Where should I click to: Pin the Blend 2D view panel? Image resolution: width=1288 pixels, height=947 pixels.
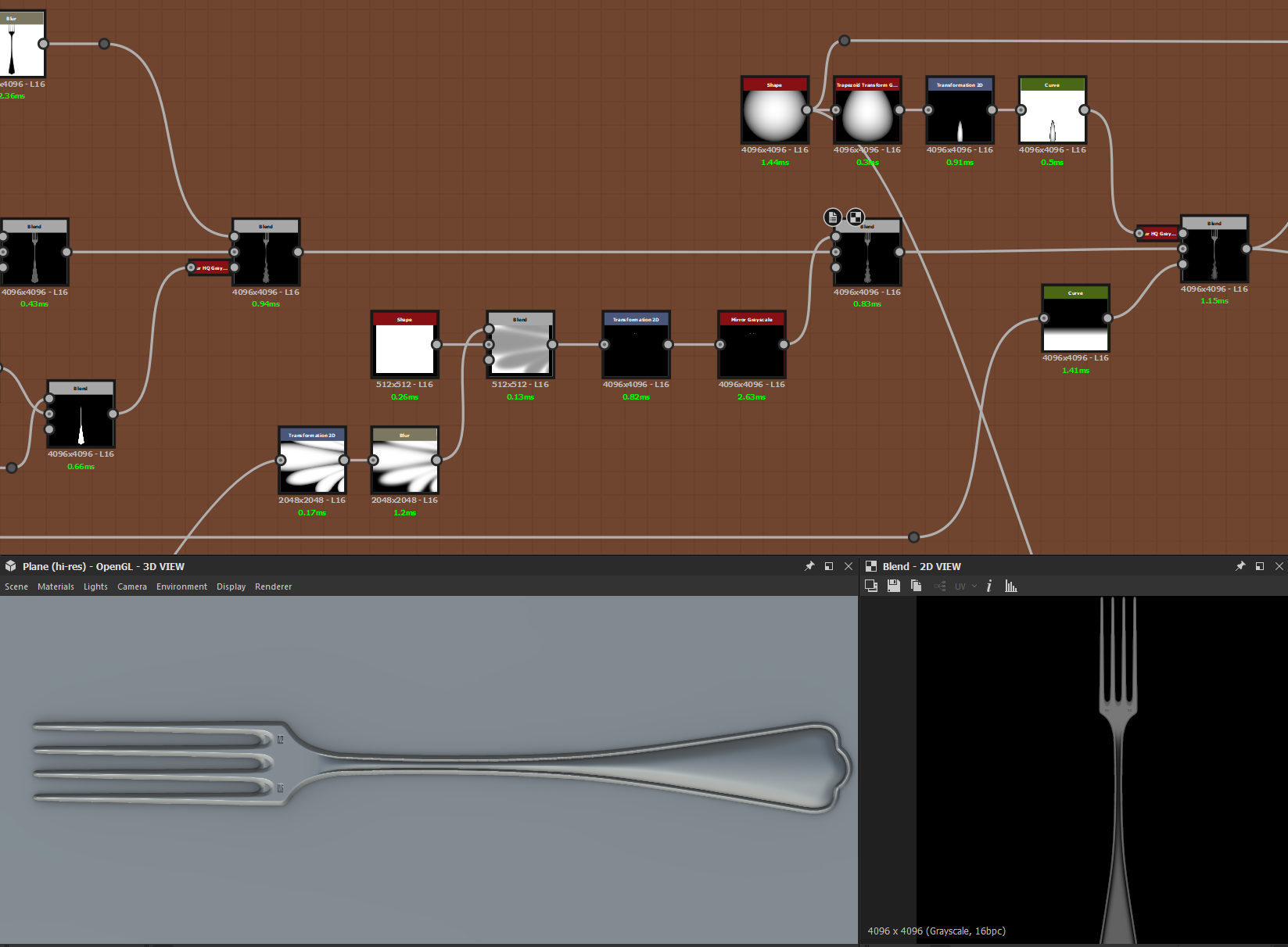click(1240, 565)
